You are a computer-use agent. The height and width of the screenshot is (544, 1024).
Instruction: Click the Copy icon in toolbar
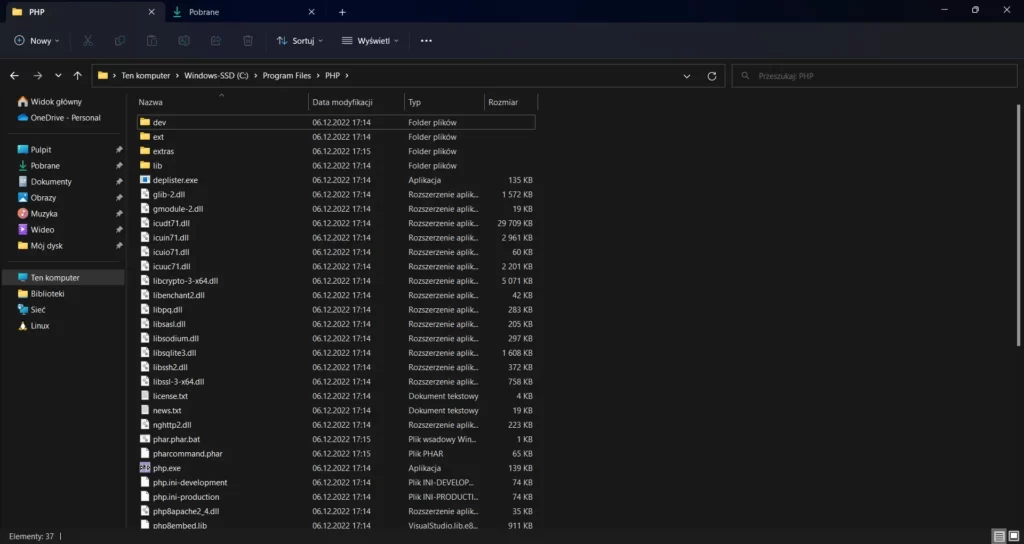coord(120,40)
